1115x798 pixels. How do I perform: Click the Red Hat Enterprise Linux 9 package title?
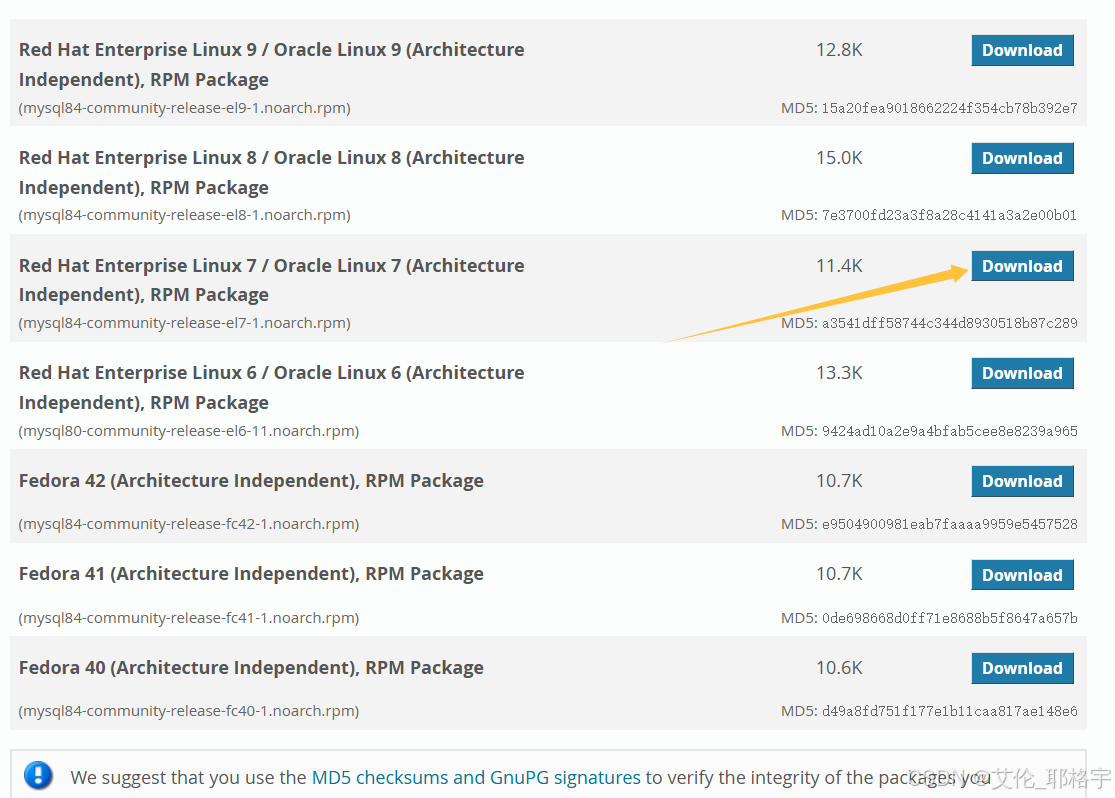272,65
